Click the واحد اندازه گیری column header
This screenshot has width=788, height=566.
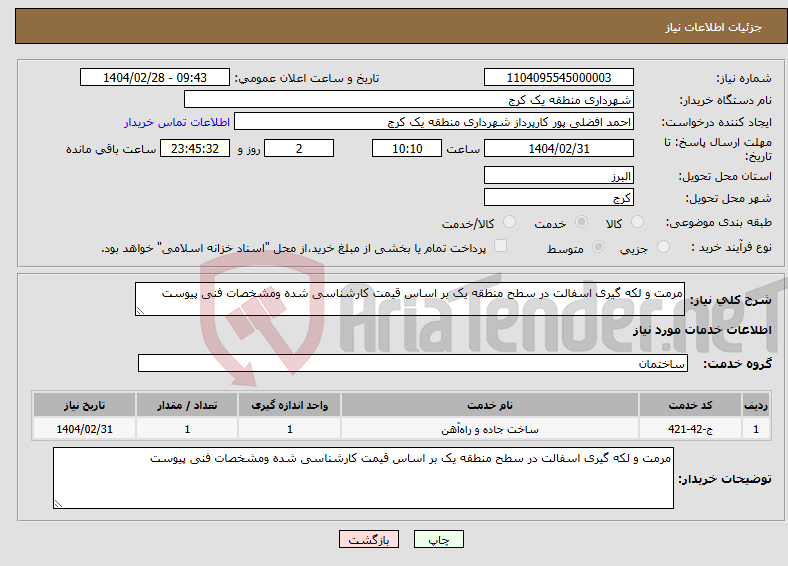(290, 405)
